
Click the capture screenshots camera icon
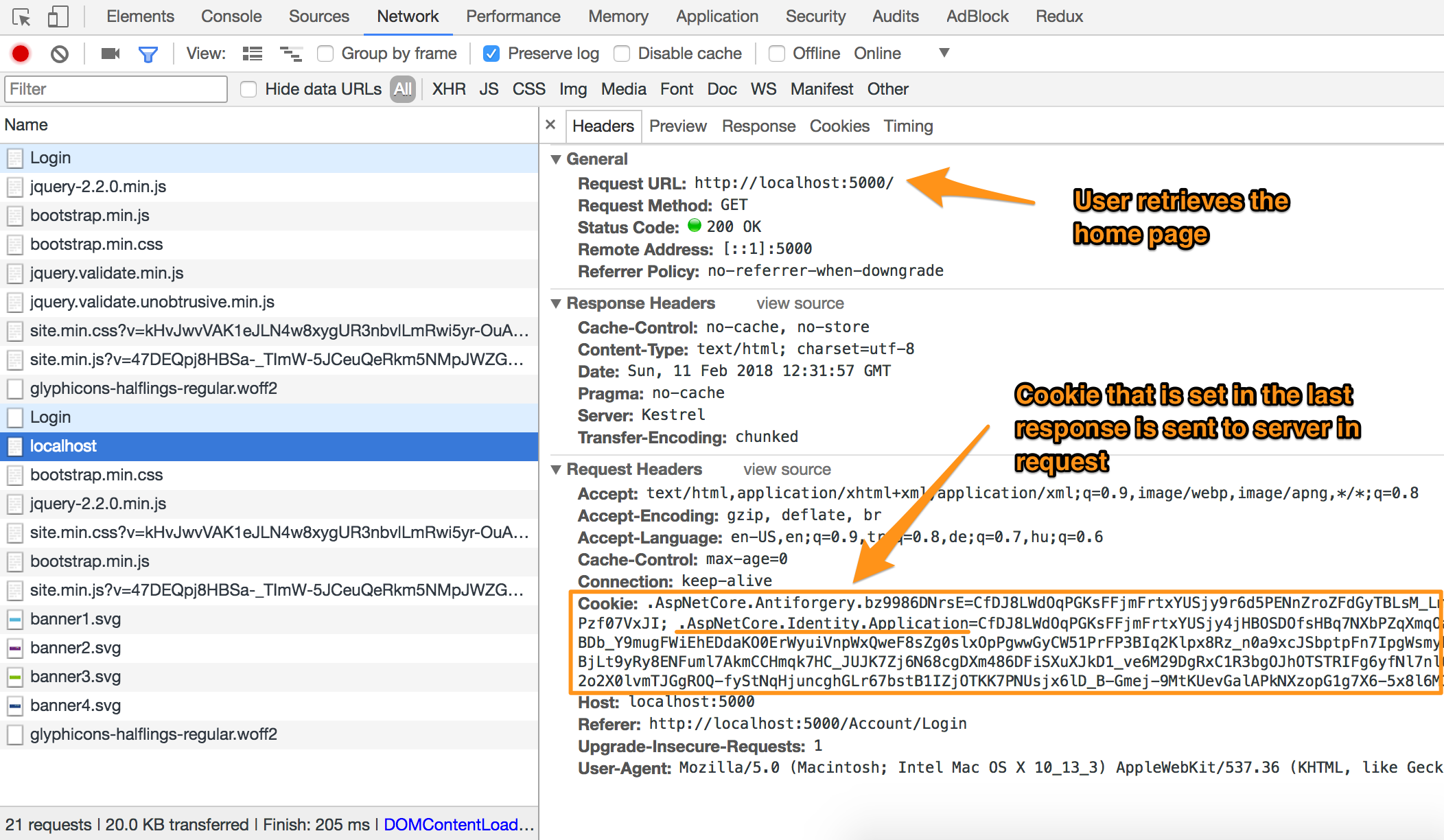tap(110, 54)
